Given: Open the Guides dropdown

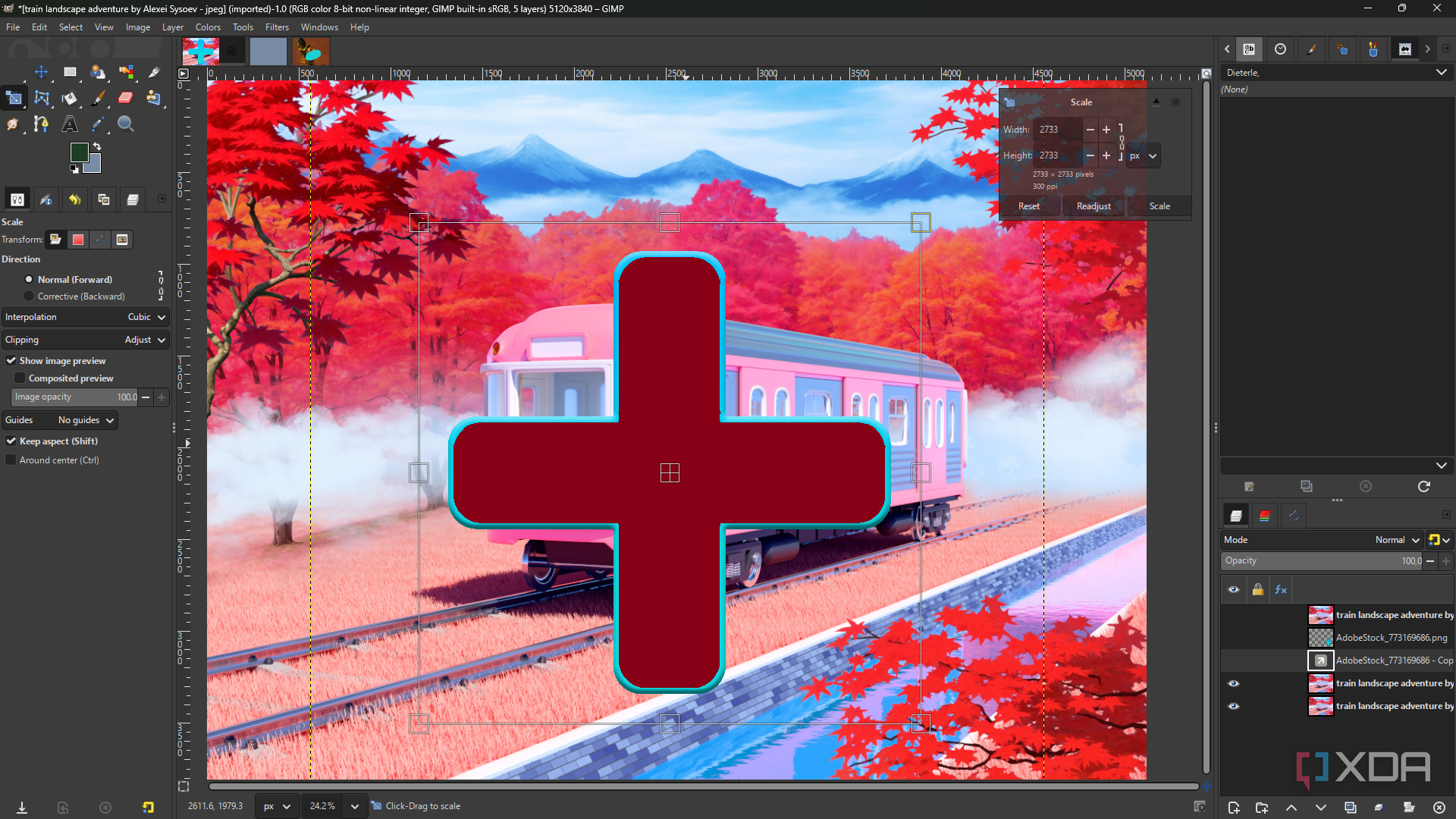Looking at the screenshot, I should [60, 420].
